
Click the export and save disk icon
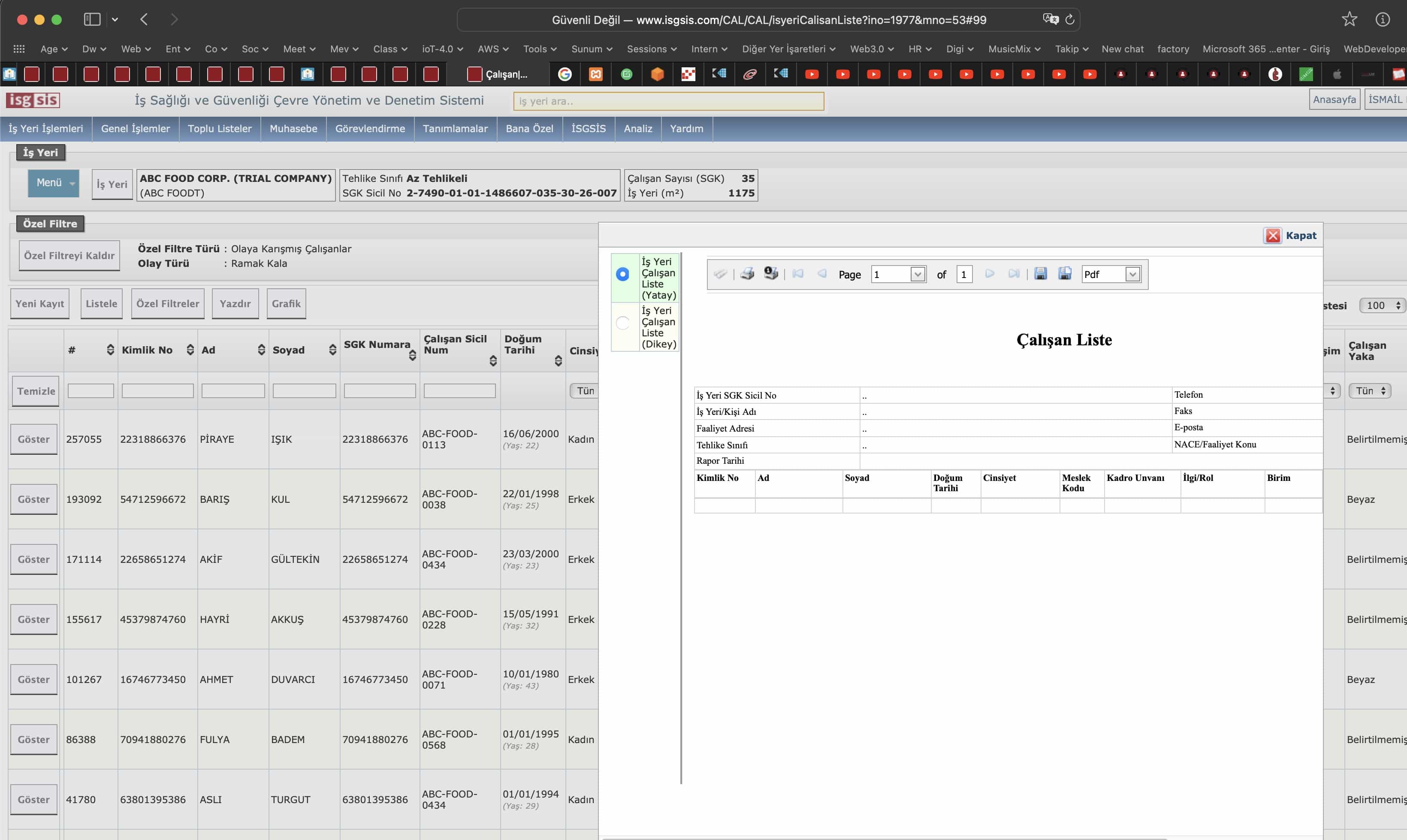tap(1040, 274)
